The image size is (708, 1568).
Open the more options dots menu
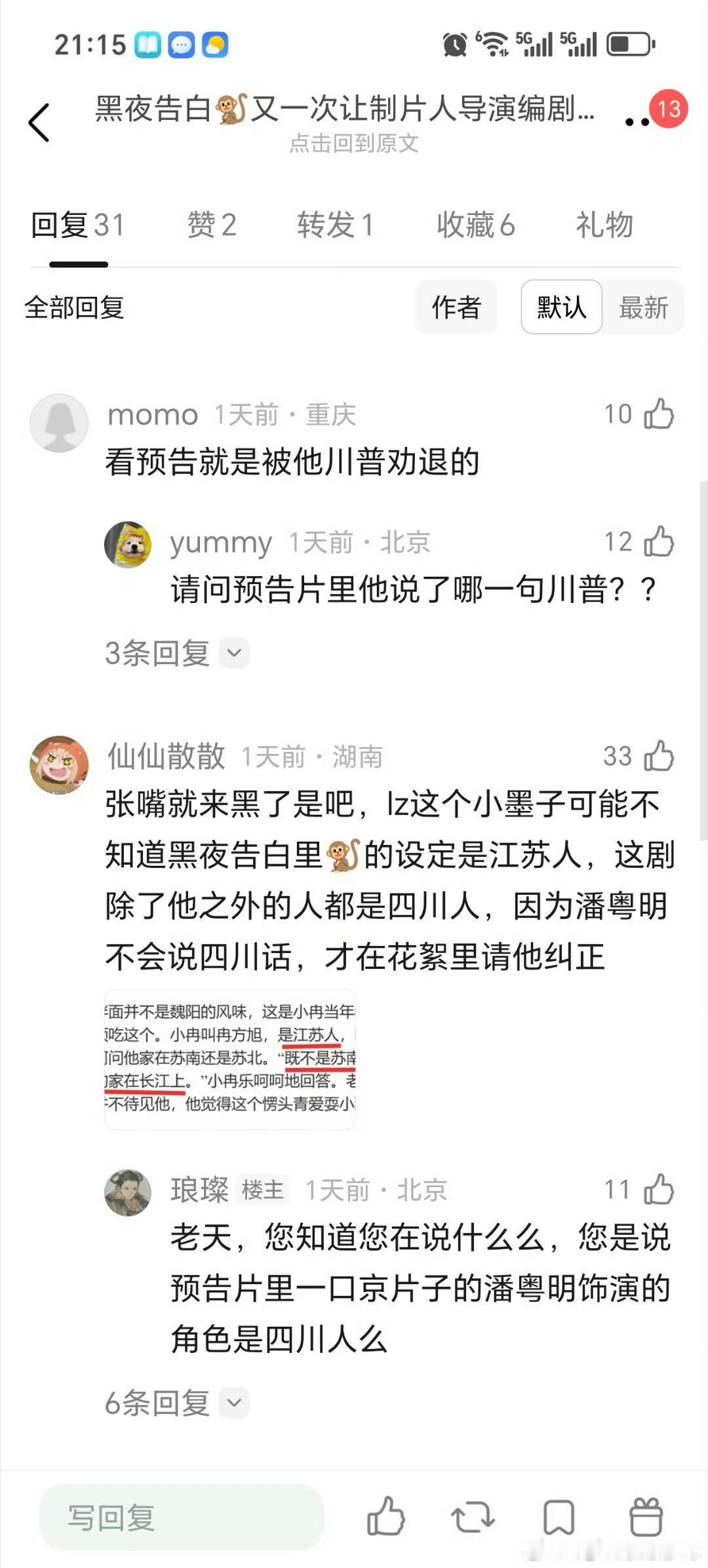pyautogui.click(x=637, y=122)
